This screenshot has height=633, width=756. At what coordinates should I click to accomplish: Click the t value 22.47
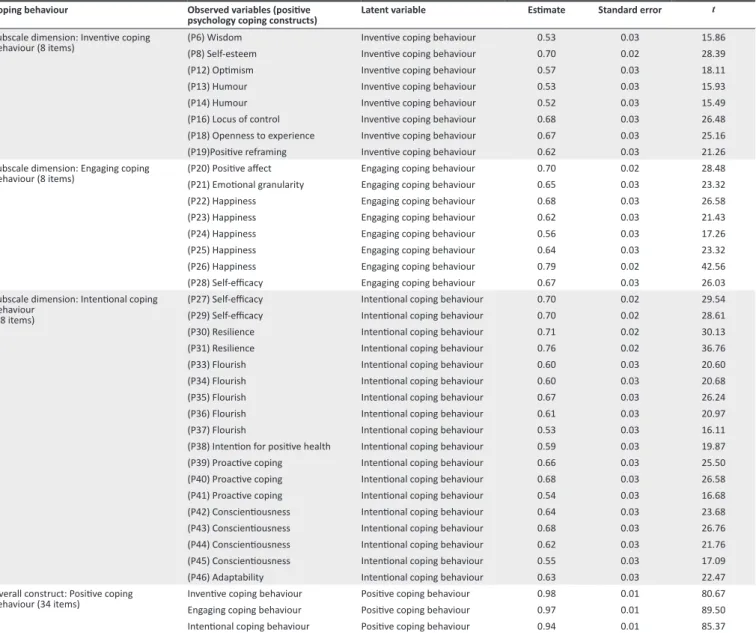click(713, 578)
